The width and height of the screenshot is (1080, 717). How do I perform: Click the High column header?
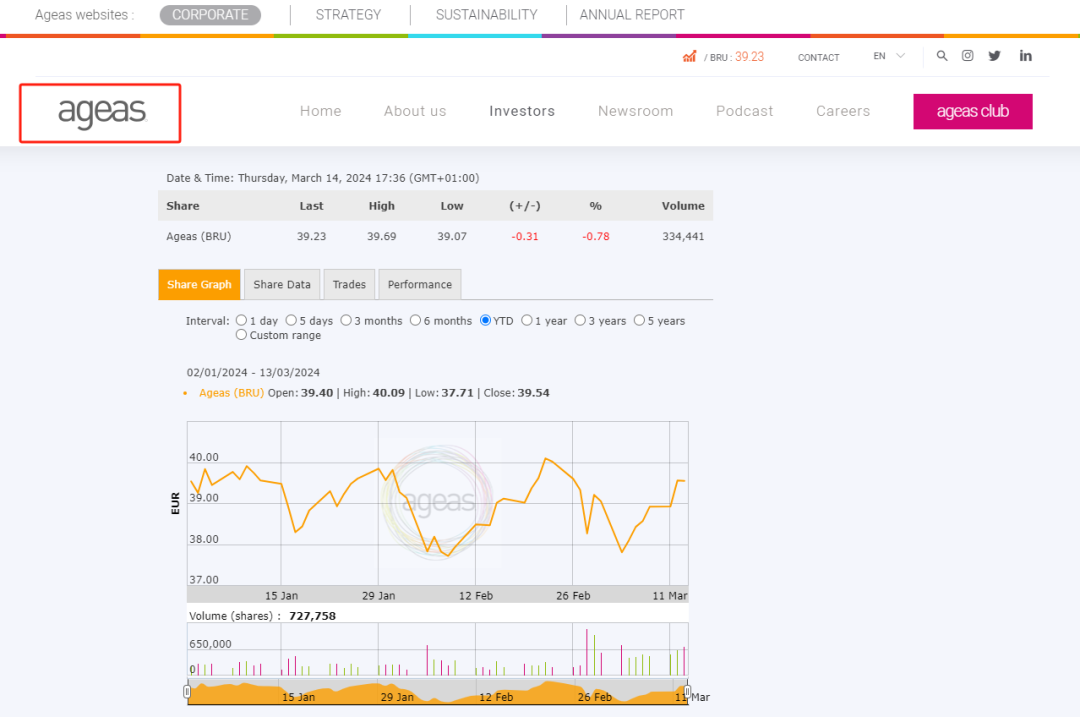[382, 206]
